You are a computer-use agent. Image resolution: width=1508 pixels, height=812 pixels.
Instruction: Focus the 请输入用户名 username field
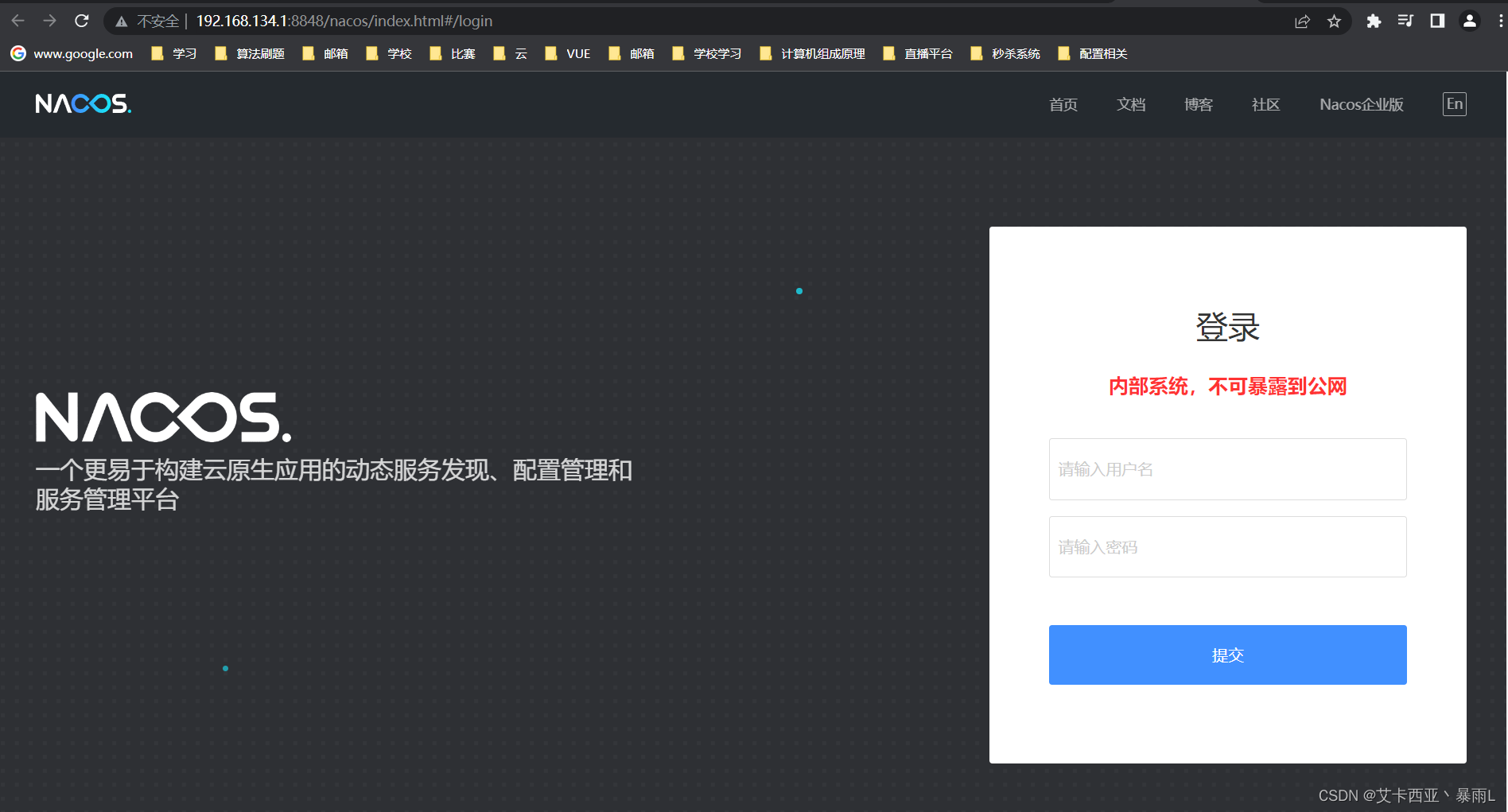tap(1227, 469)
